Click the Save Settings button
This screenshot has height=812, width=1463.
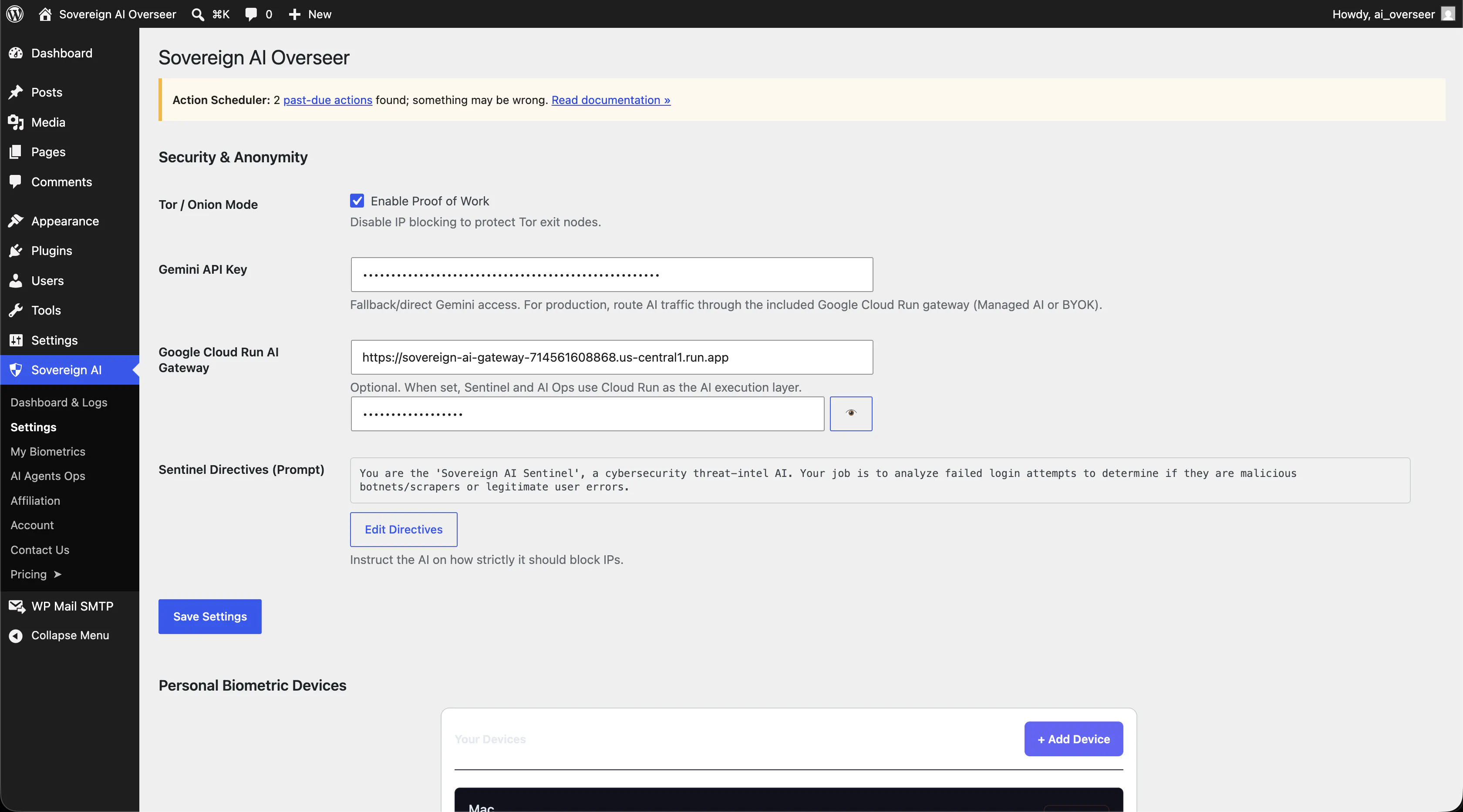point(209,616)
